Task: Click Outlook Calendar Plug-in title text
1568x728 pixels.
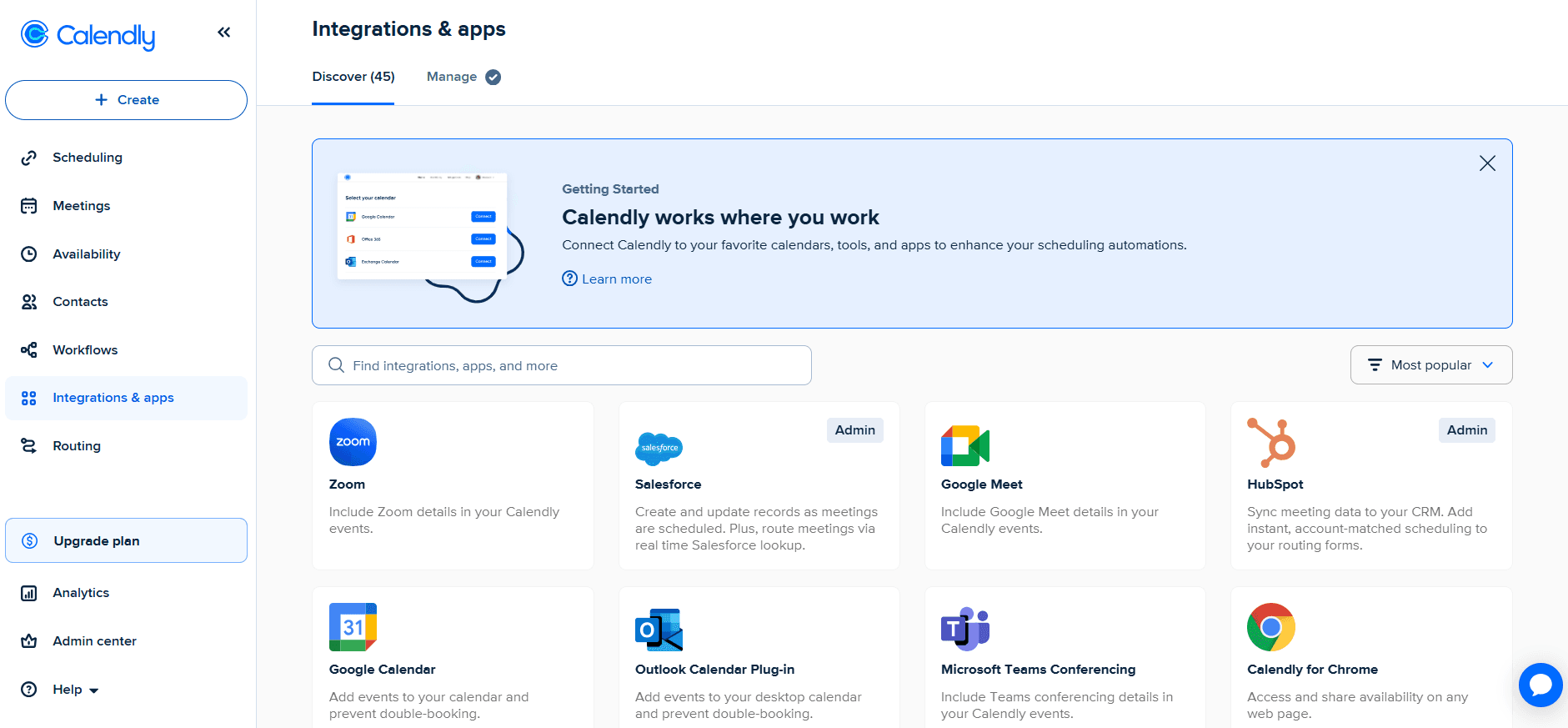Action: click(714, 670)
